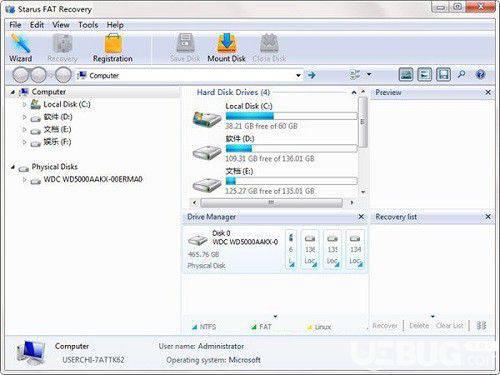
Task: Click the blue go arrow next to address bar
Action: point(311,75)
